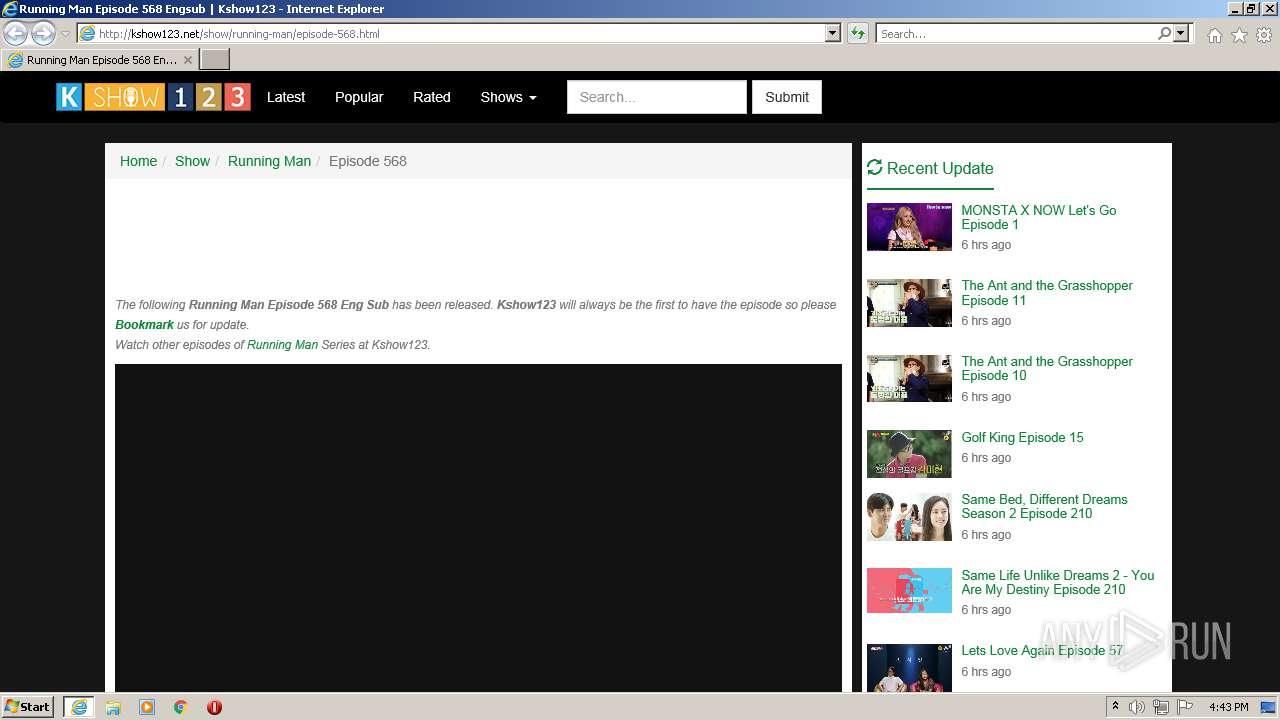
Task: Open the recent pages dropdown arrow
Action: click(x=66, y=34)
